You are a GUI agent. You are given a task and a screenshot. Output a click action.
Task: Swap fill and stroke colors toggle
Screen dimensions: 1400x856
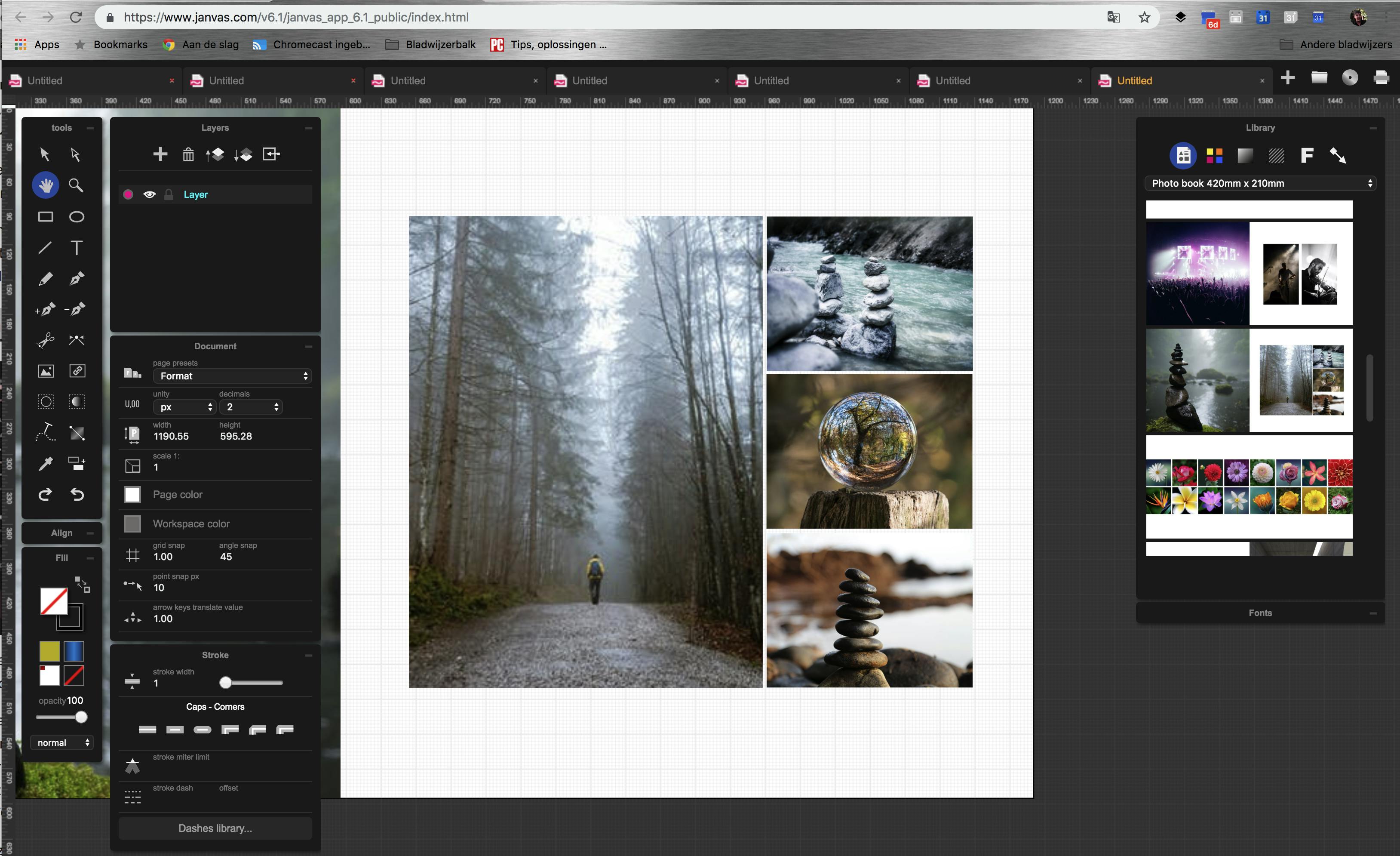point(83,584)
